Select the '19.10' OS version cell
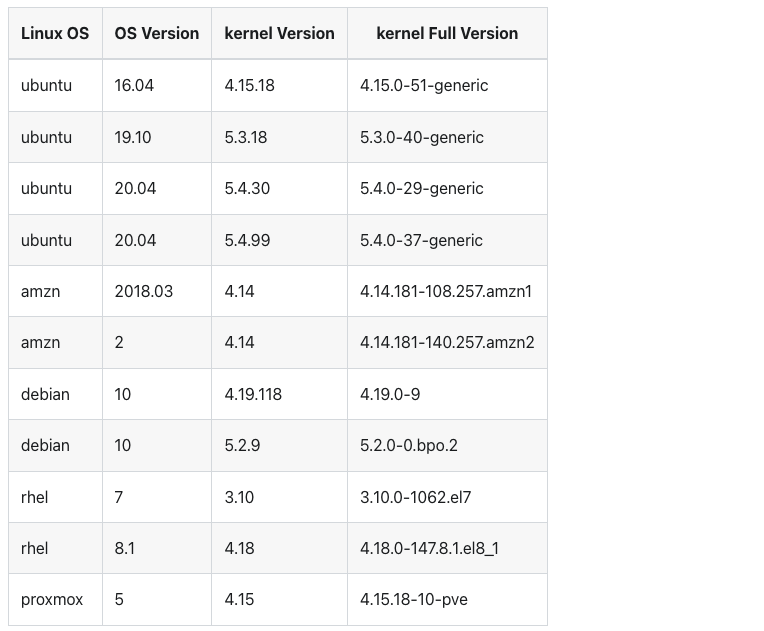Image resolution: width=764 pixels, height=631 pixels. pos(133,137)
